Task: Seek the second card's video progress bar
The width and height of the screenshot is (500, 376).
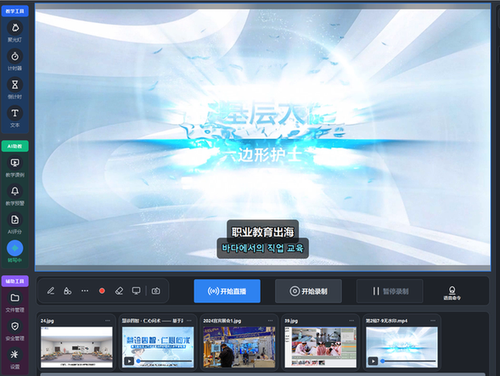Action: (165, 361)
